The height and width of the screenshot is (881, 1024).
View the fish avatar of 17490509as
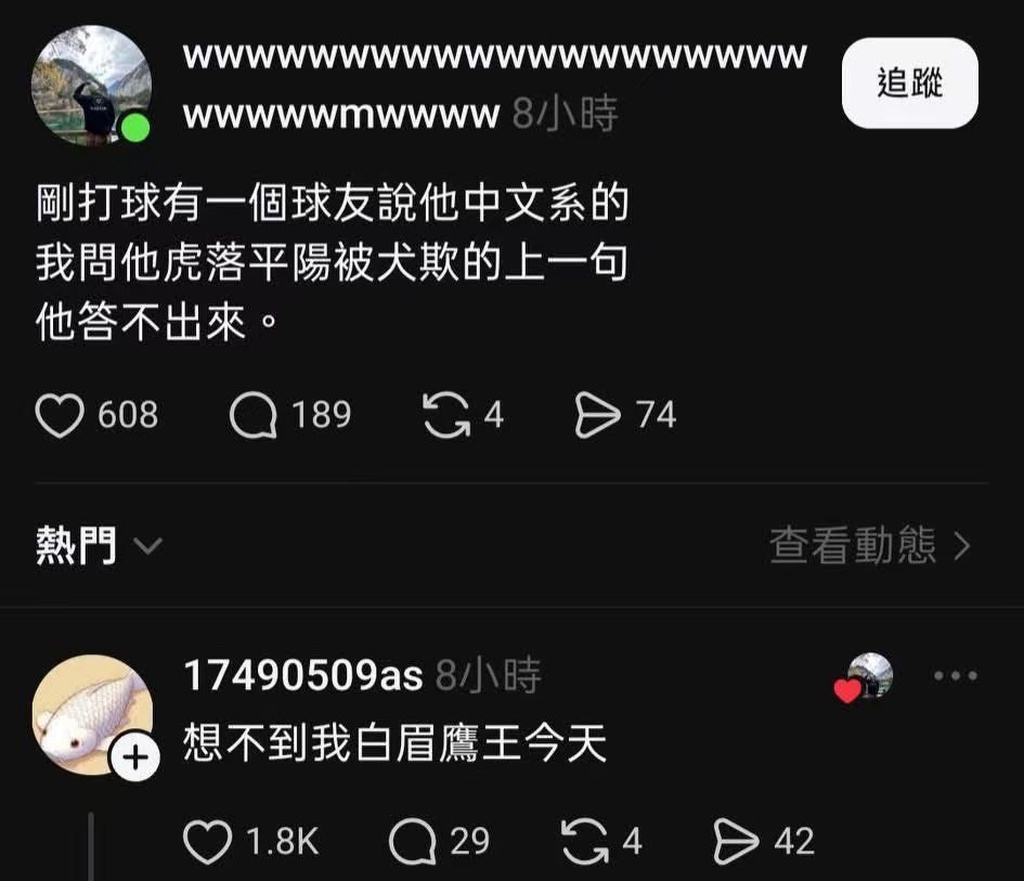tap(93, 715)
